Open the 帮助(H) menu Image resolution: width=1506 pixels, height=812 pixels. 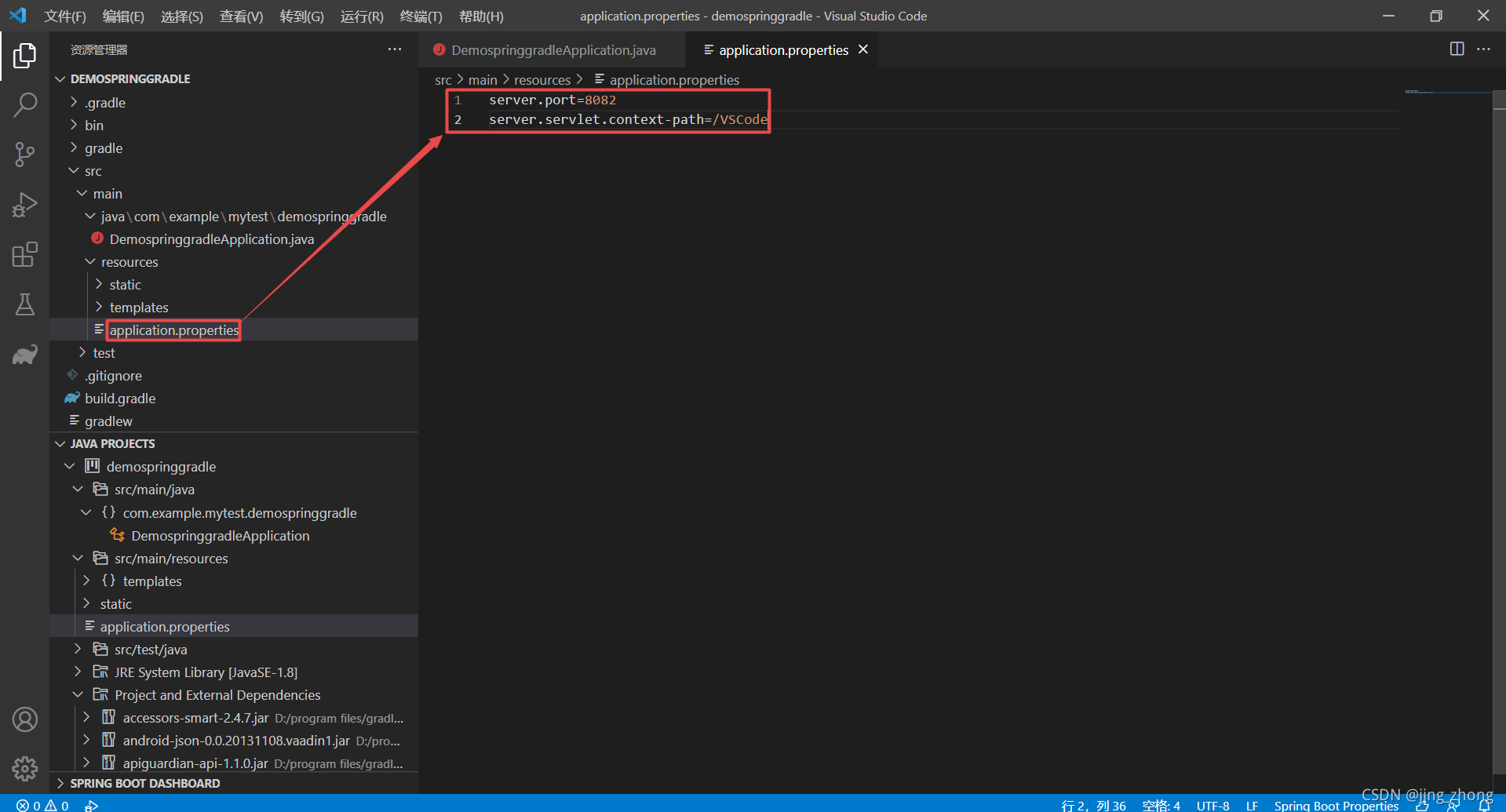click(481, 16)
